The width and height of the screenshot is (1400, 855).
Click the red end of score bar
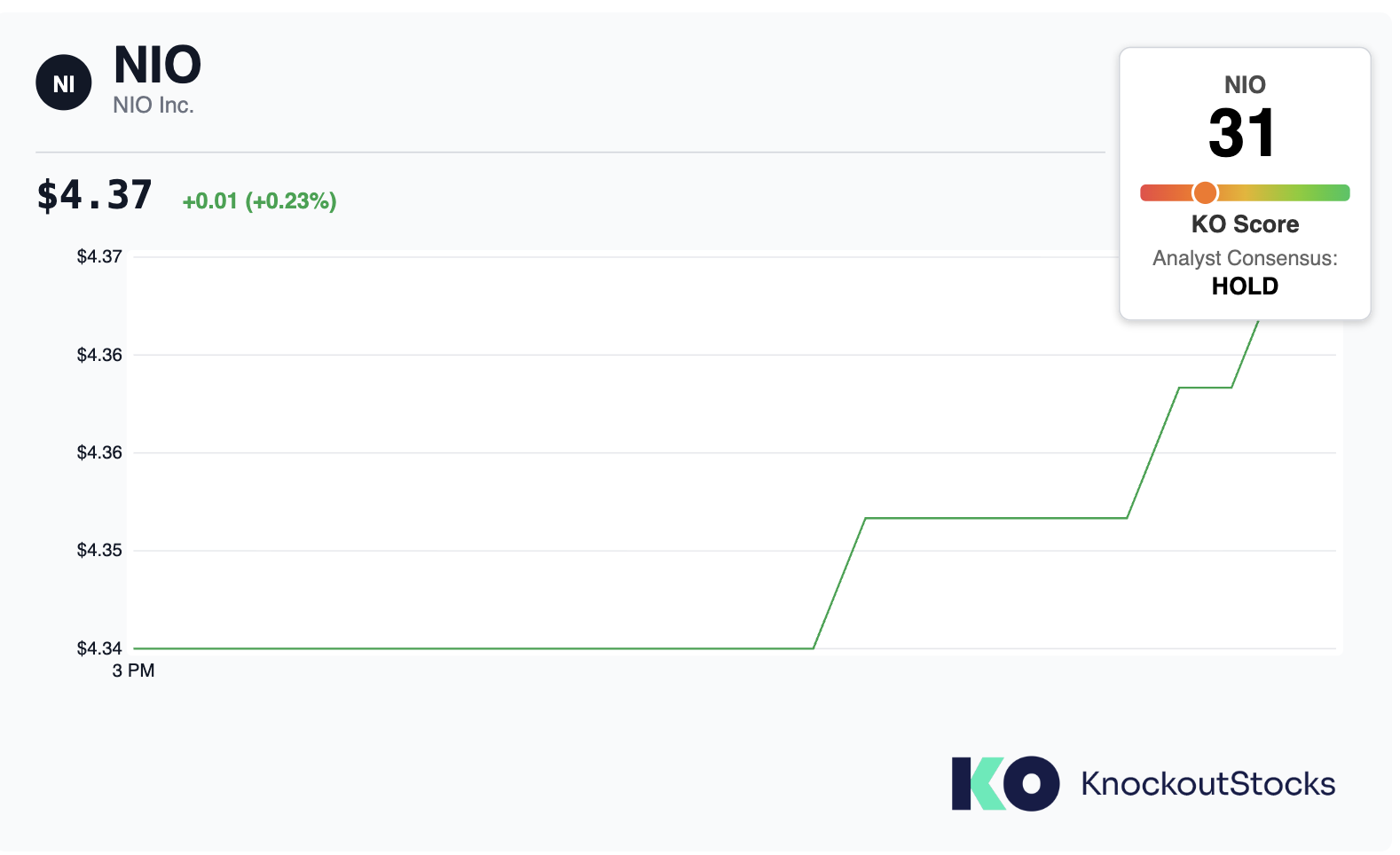tap(1155, 192)
